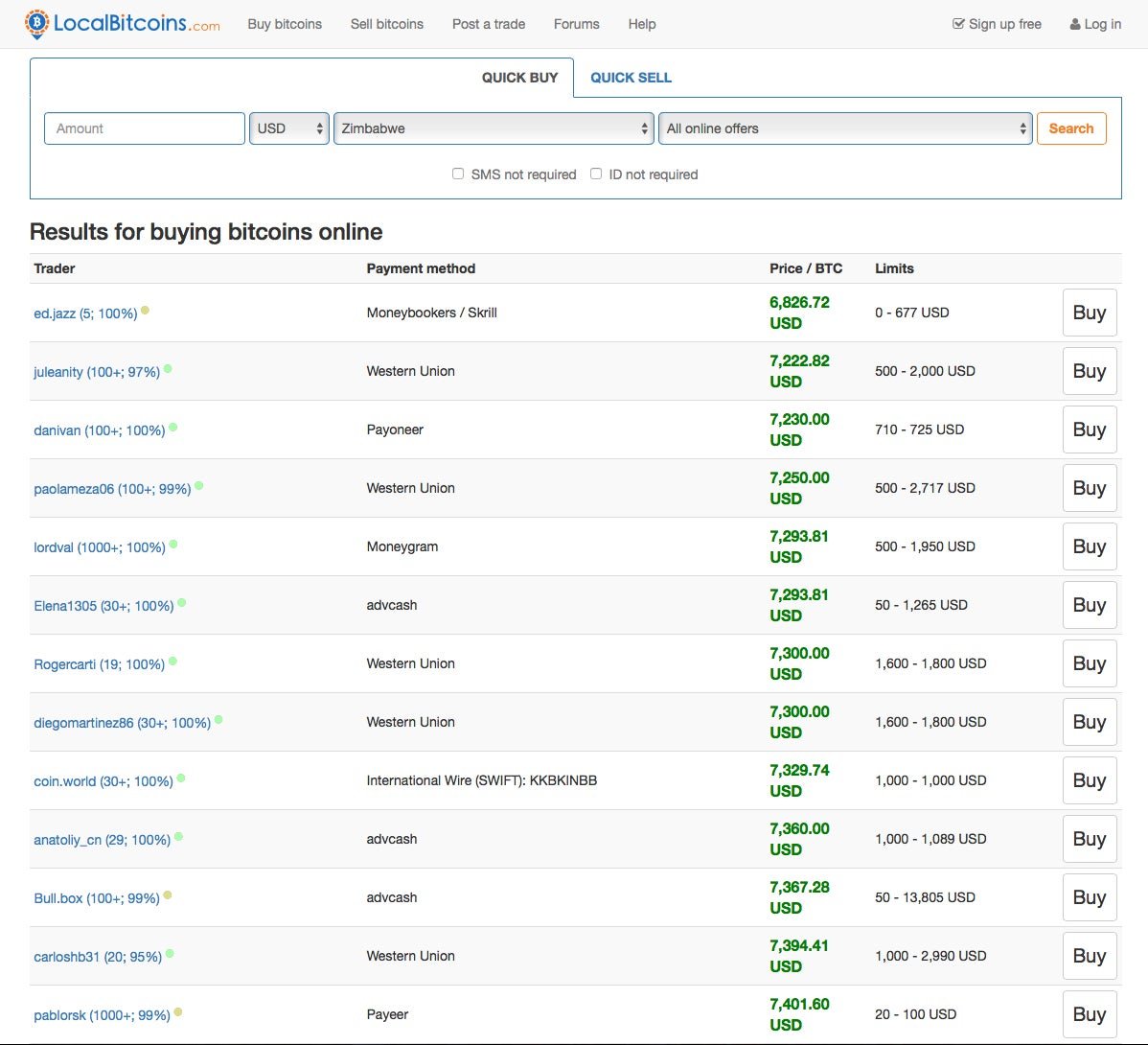Click ed.jazz online status dot
This screenshot has width=1148, height=1045.
(x=145, y=311)
